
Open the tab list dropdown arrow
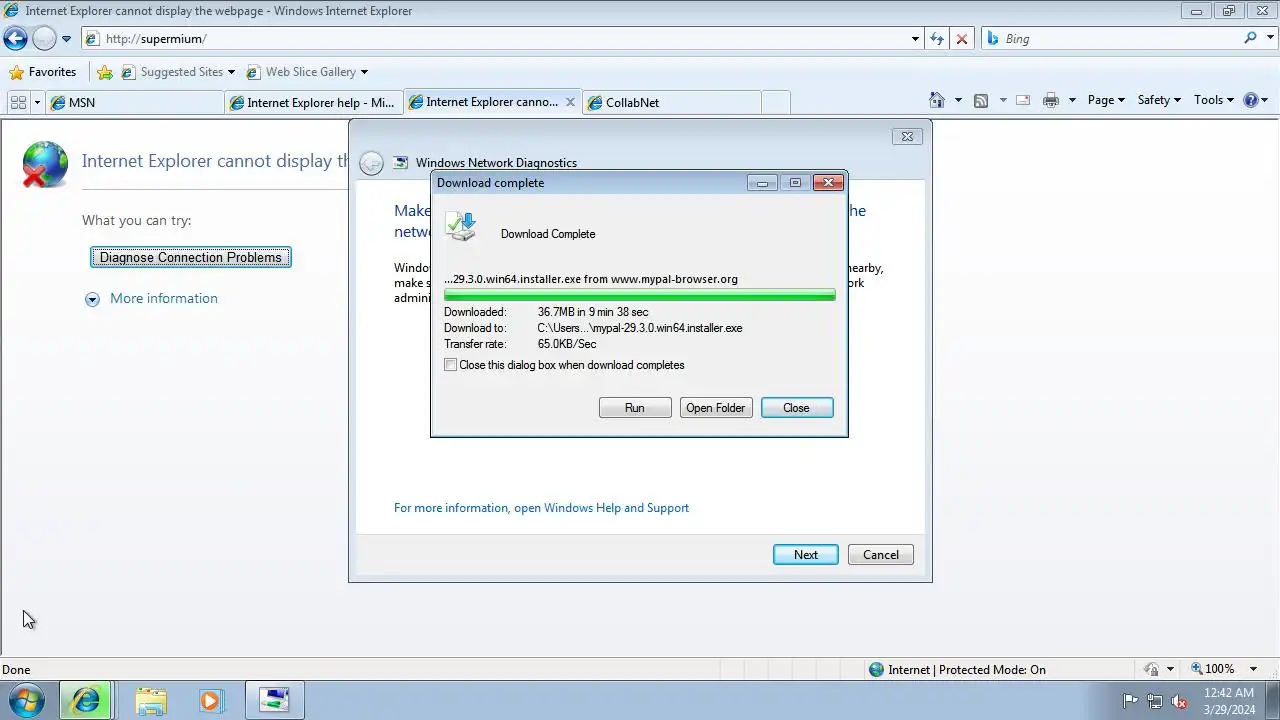37,102
